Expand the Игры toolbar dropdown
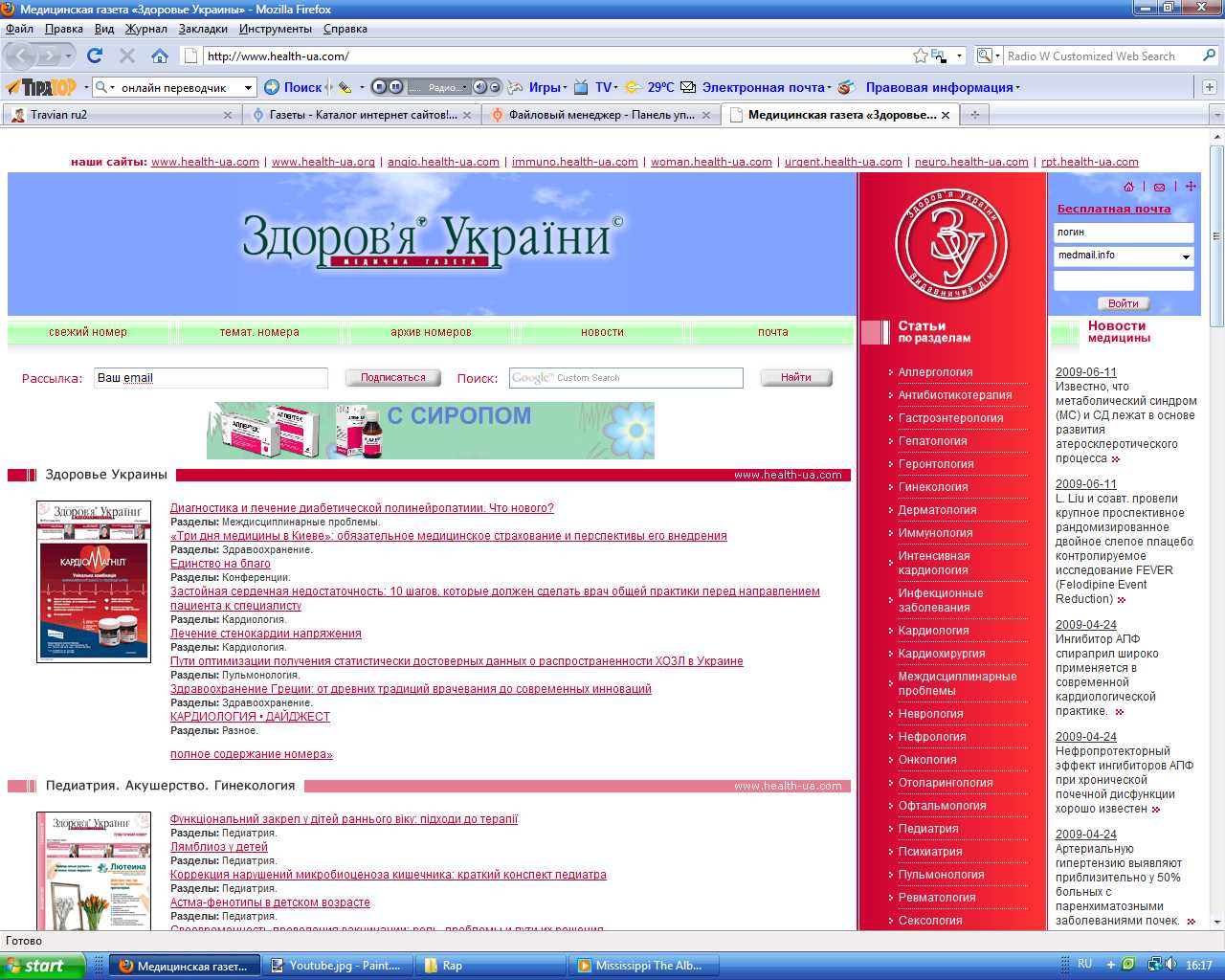Screen dimensions: 1225x980 [565, 87]
